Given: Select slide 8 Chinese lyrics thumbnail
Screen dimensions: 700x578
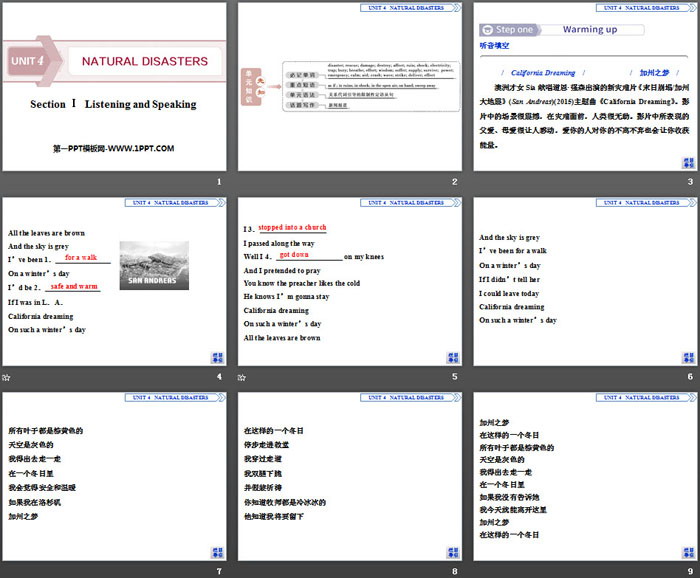Looking at the screenshot, I should tap(350, 476).
